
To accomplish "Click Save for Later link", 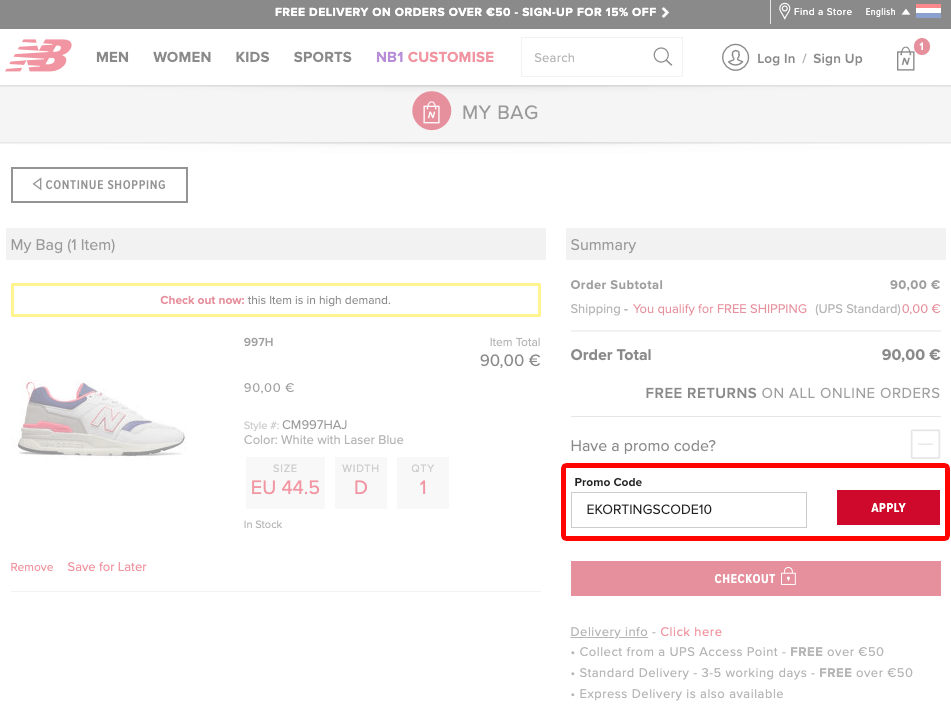I will click(107, 567).
